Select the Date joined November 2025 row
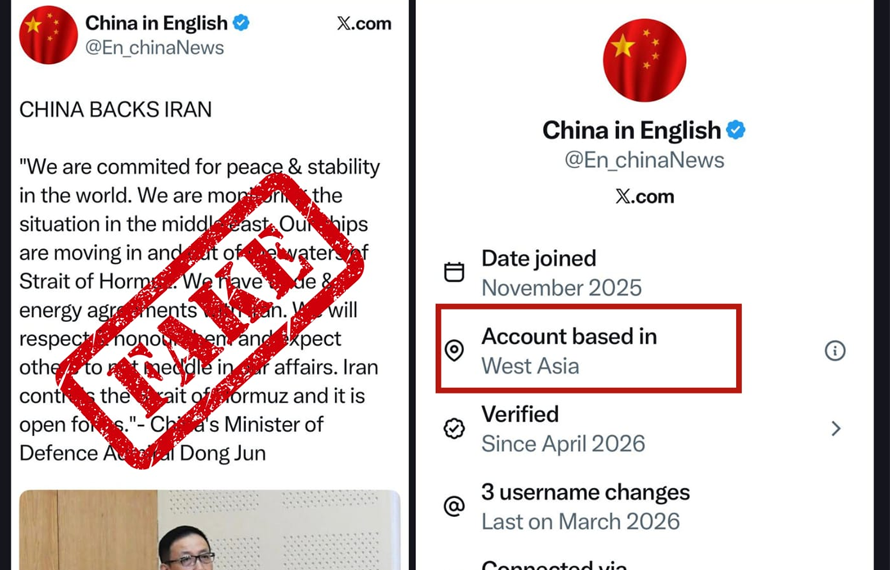Screen dimensions: 890x570 (644, 273)
